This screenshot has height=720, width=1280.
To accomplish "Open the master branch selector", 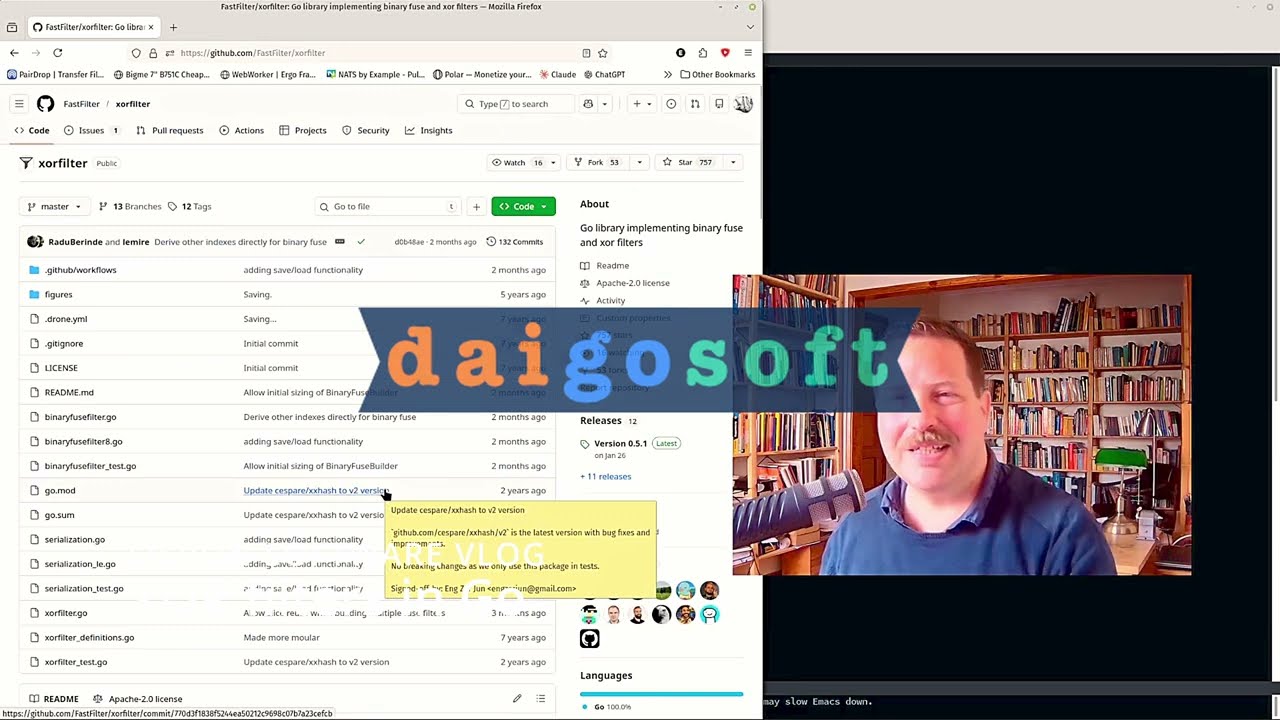I will coord(55,207).
